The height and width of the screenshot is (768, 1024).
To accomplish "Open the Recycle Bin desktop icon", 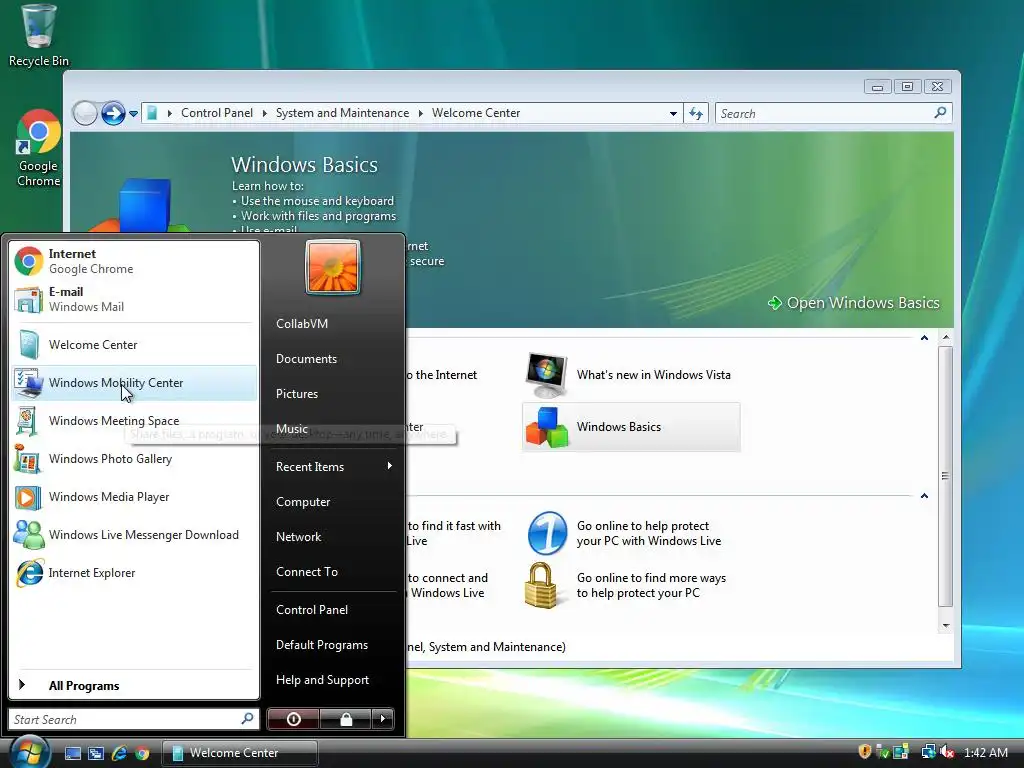I will coord(39,36).
